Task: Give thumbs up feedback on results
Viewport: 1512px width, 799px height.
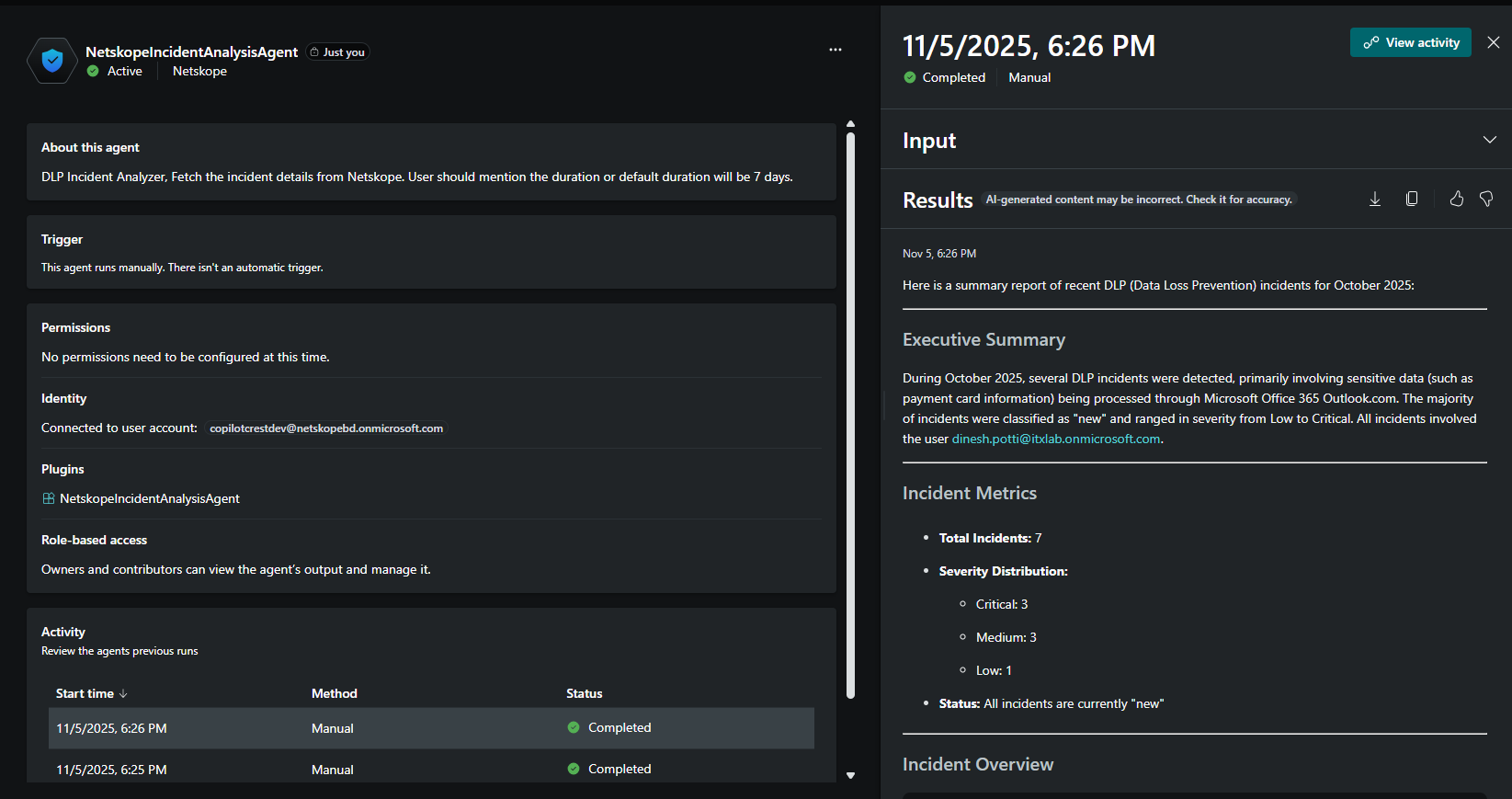Action: 1457,200
